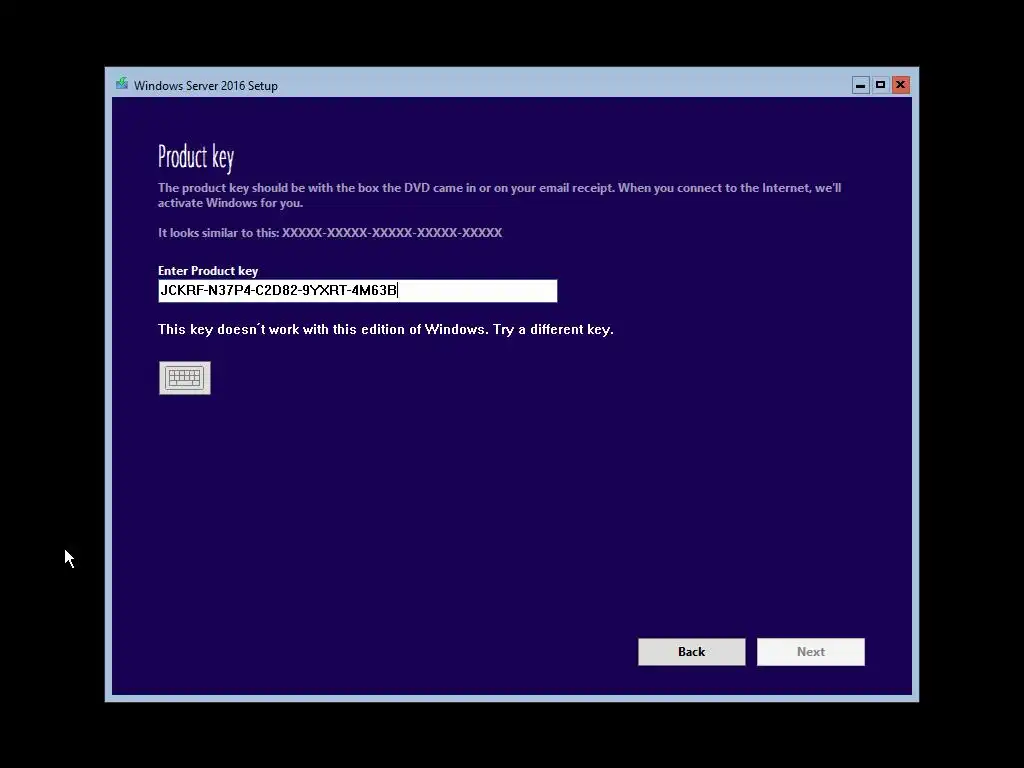Click the error message 'This key doesn't work'
1024x768 pixels.
385,329
